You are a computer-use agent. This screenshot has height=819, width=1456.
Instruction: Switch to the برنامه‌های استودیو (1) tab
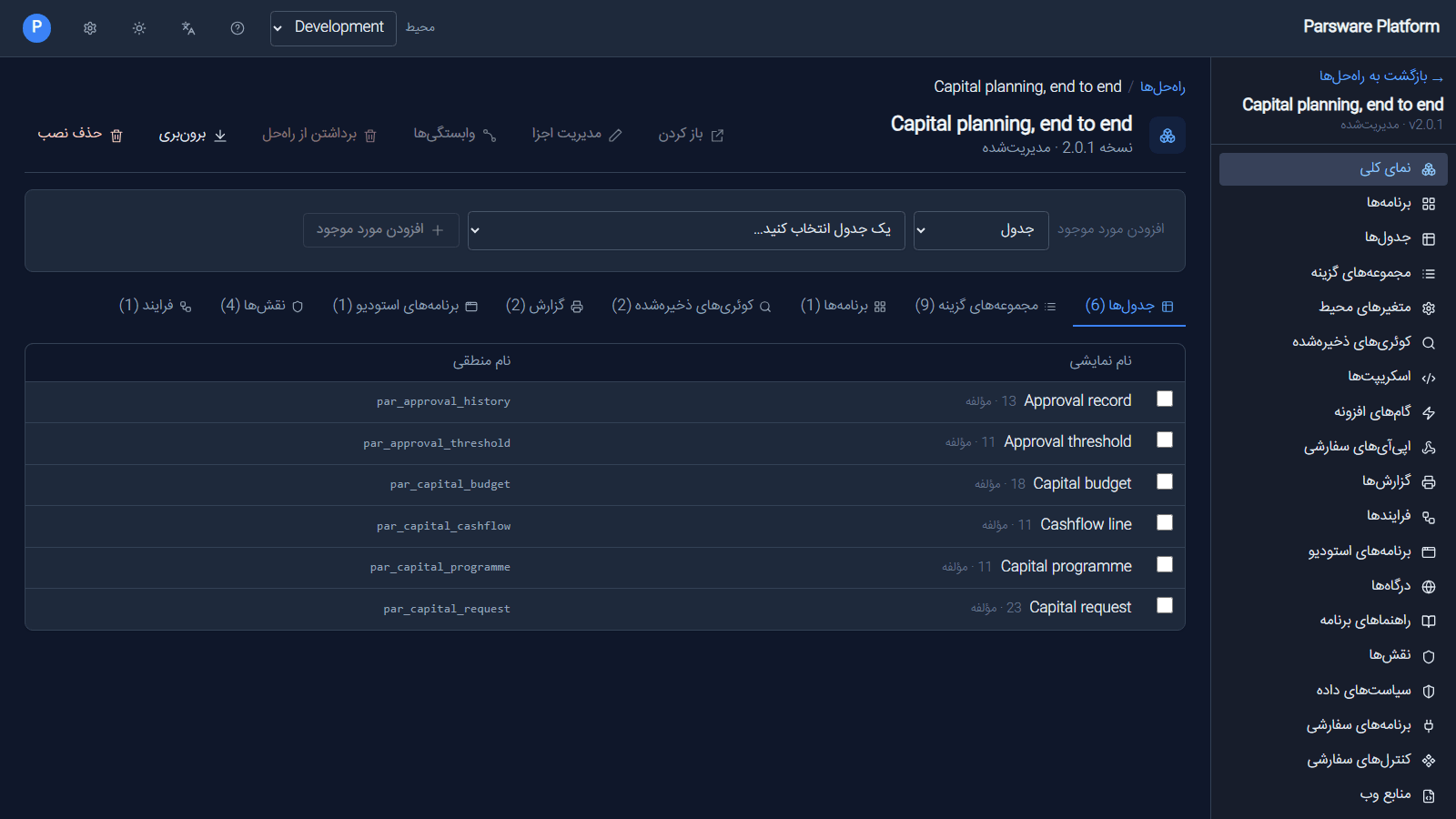pos(405,306)
